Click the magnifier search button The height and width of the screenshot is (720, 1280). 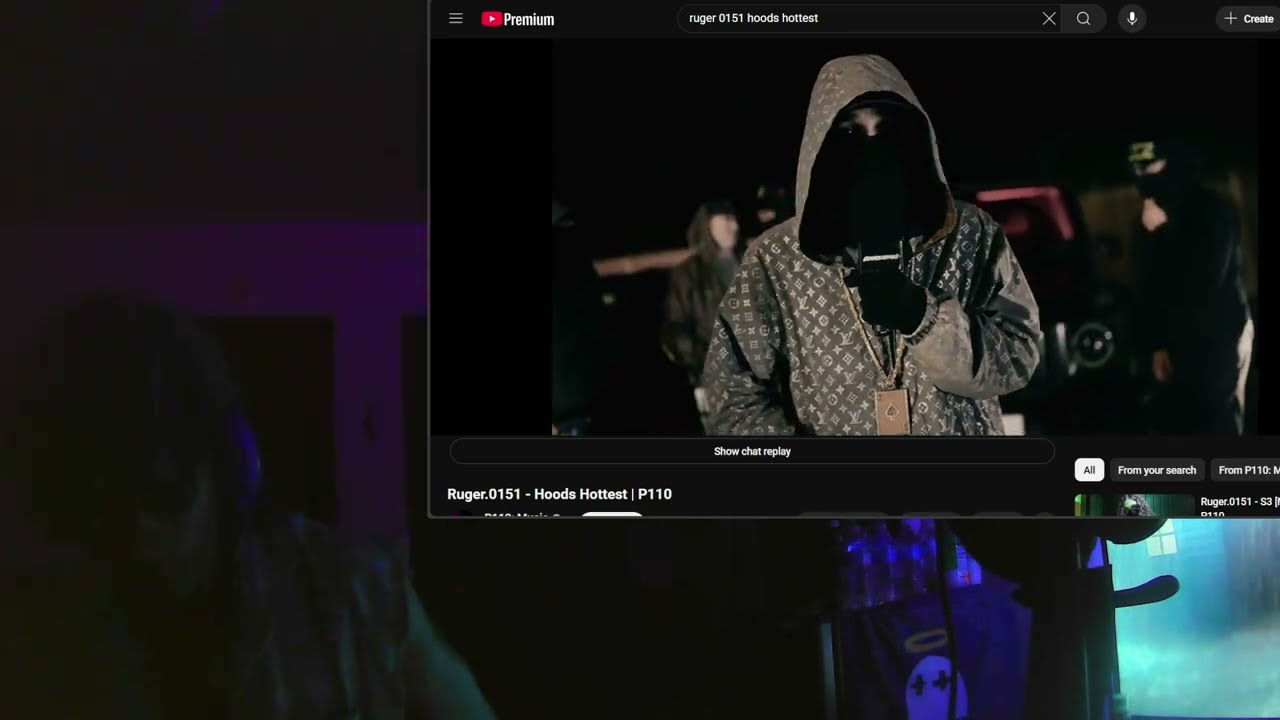(x=1083, y=18)
